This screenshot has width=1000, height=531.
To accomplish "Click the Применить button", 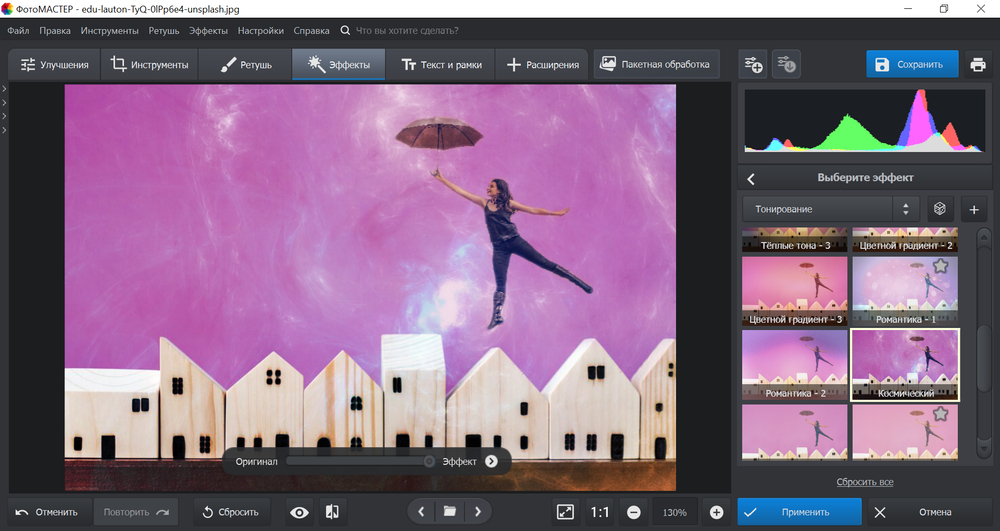I will (x=799, y=512).
